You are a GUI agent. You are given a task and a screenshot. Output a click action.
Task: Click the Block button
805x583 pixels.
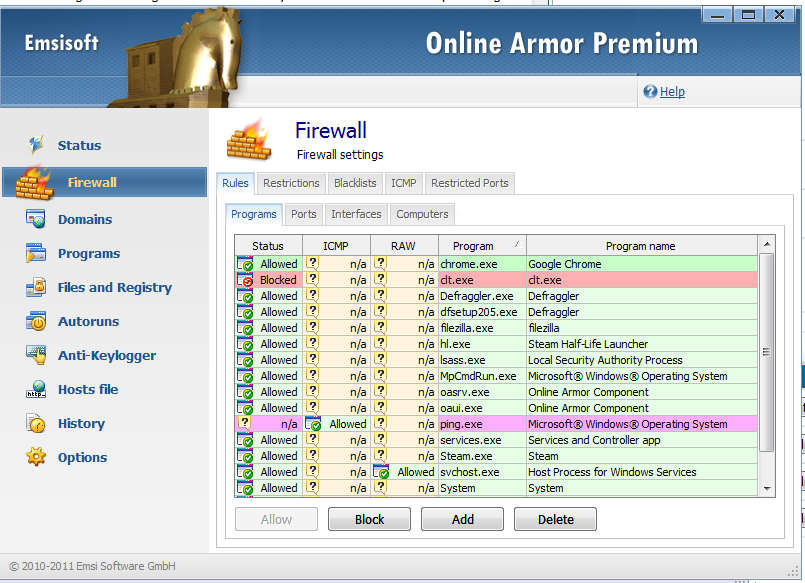pos(370,519)
